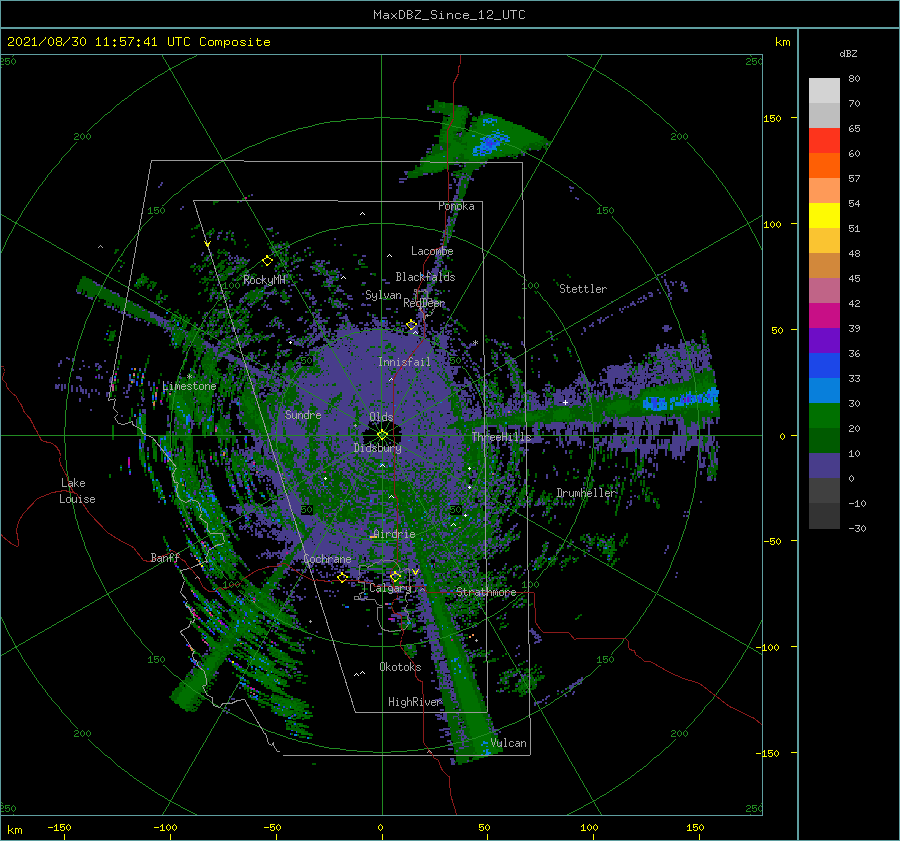Click the Blackfalds map label
This screenshot has width=900, height=841.
pos(425,277)
